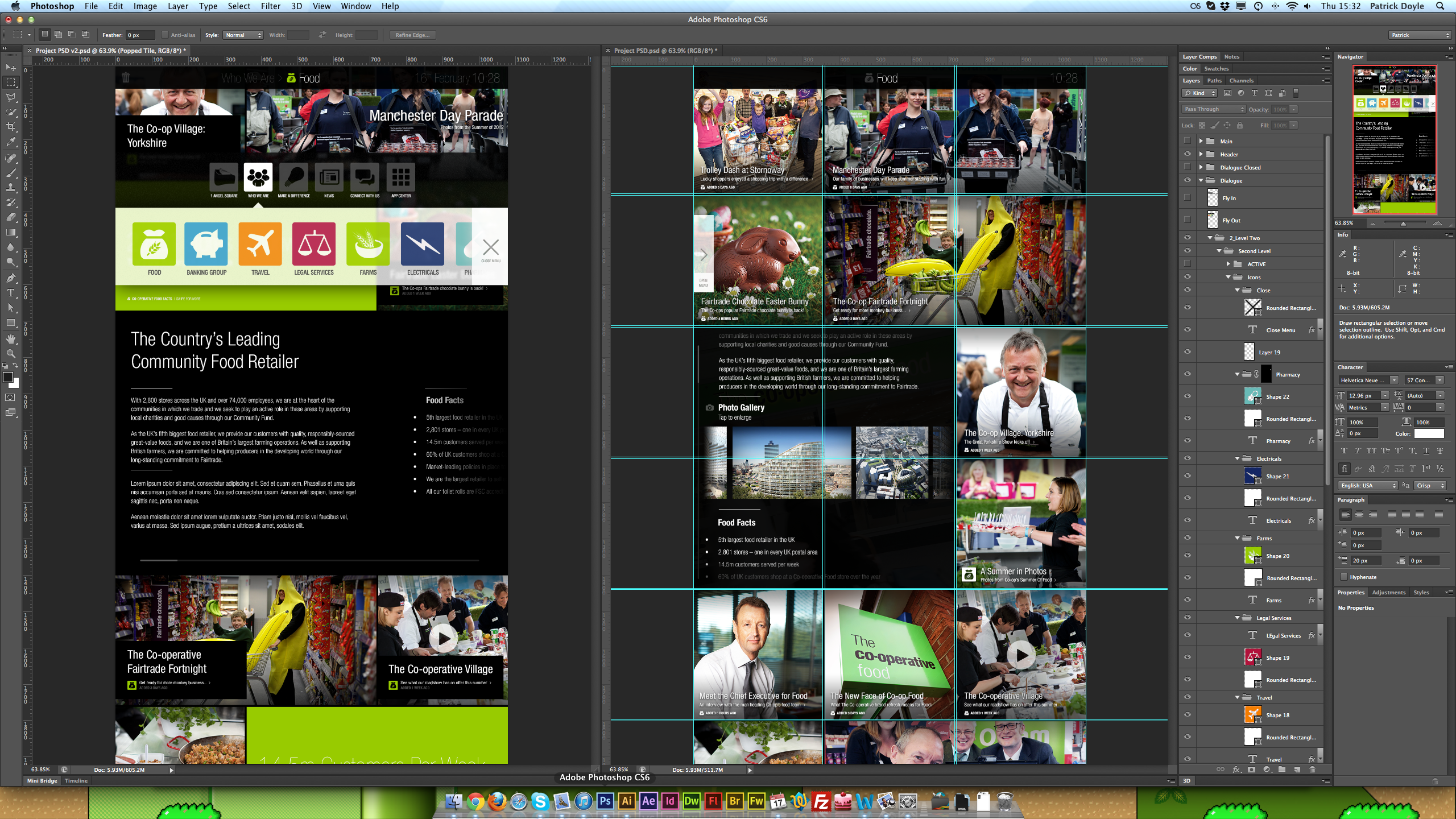Click the Navigator preview thumbnail

click(1393, 139)
